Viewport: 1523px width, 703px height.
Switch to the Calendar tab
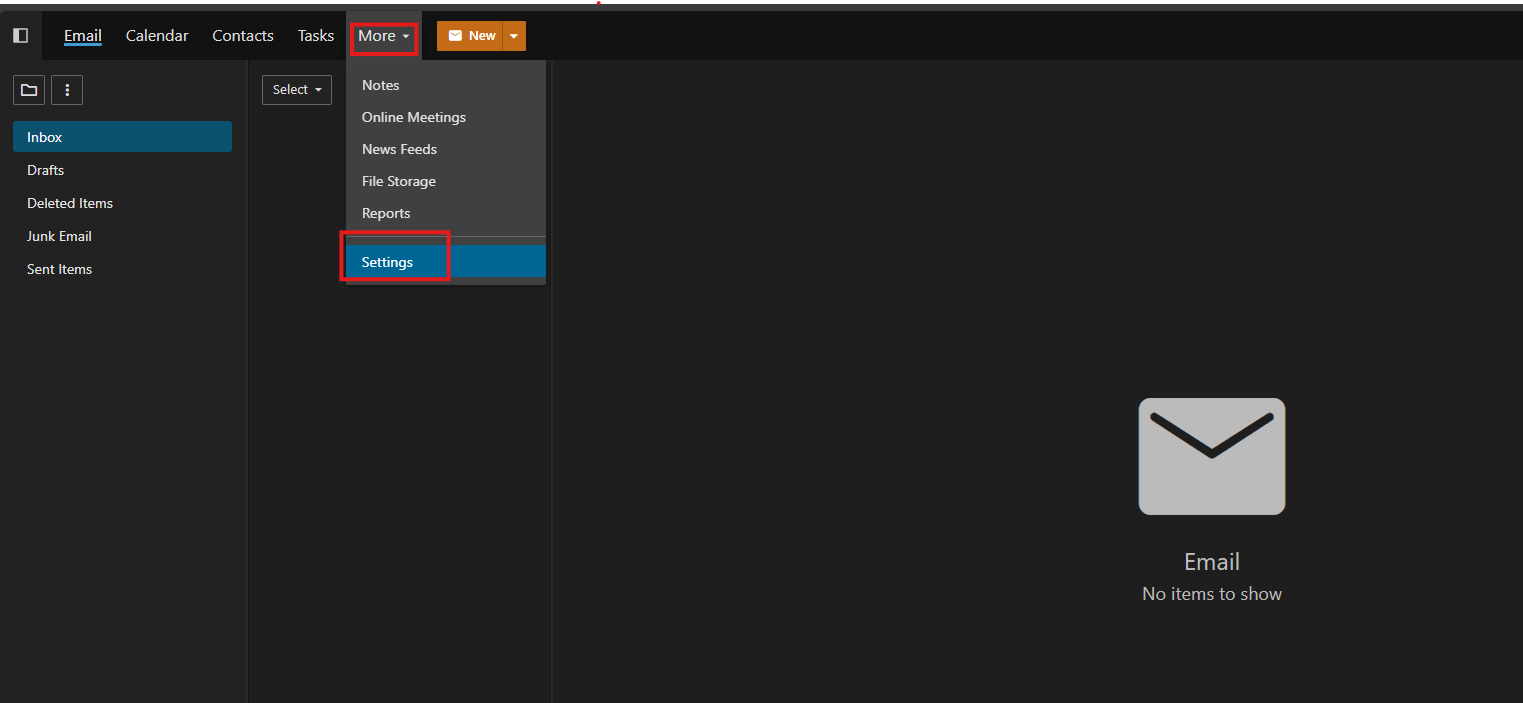click(x=157, y=36)
